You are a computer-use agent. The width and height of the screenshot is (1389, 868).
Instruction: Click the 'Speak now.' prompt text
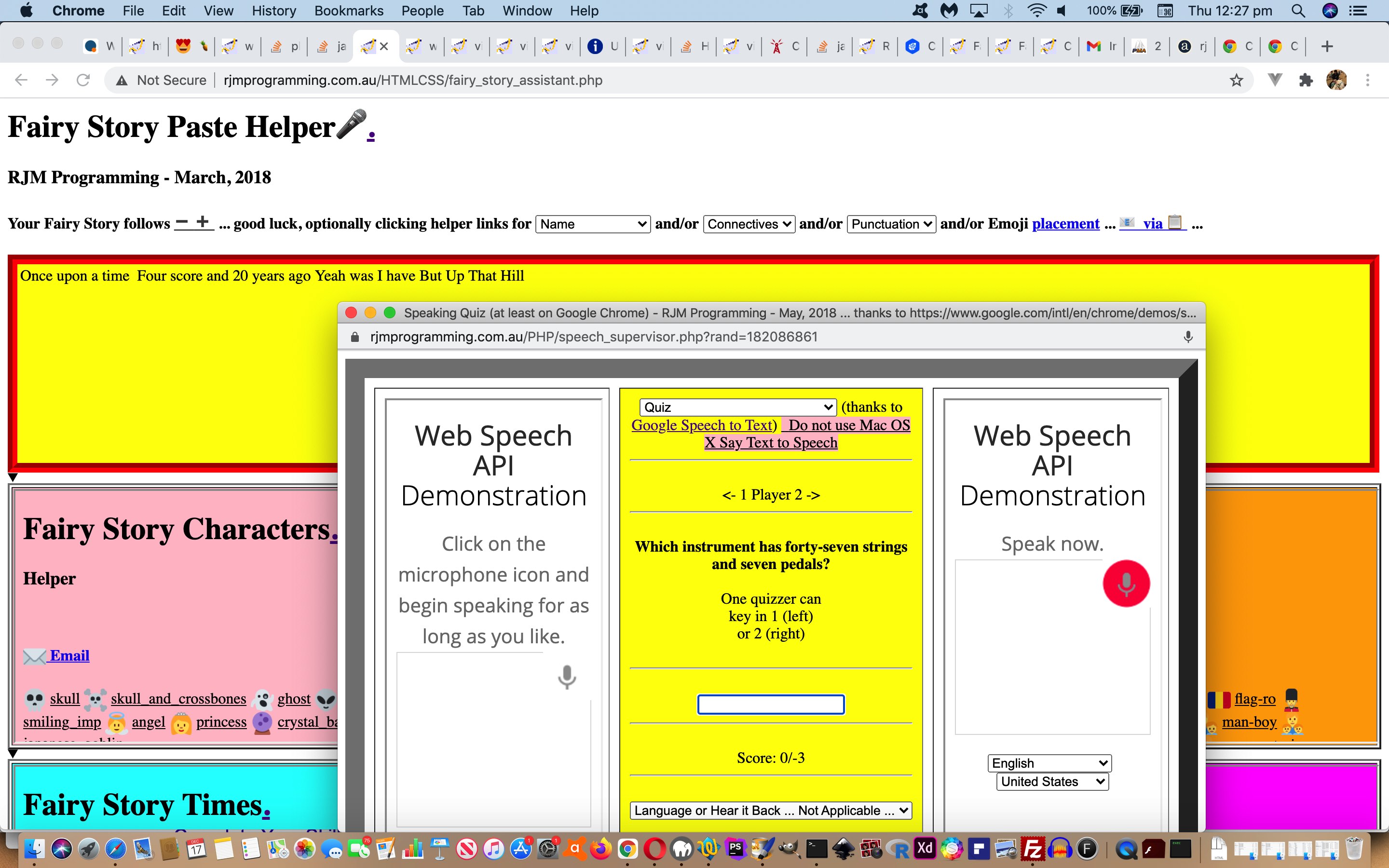click(1052, 543)
